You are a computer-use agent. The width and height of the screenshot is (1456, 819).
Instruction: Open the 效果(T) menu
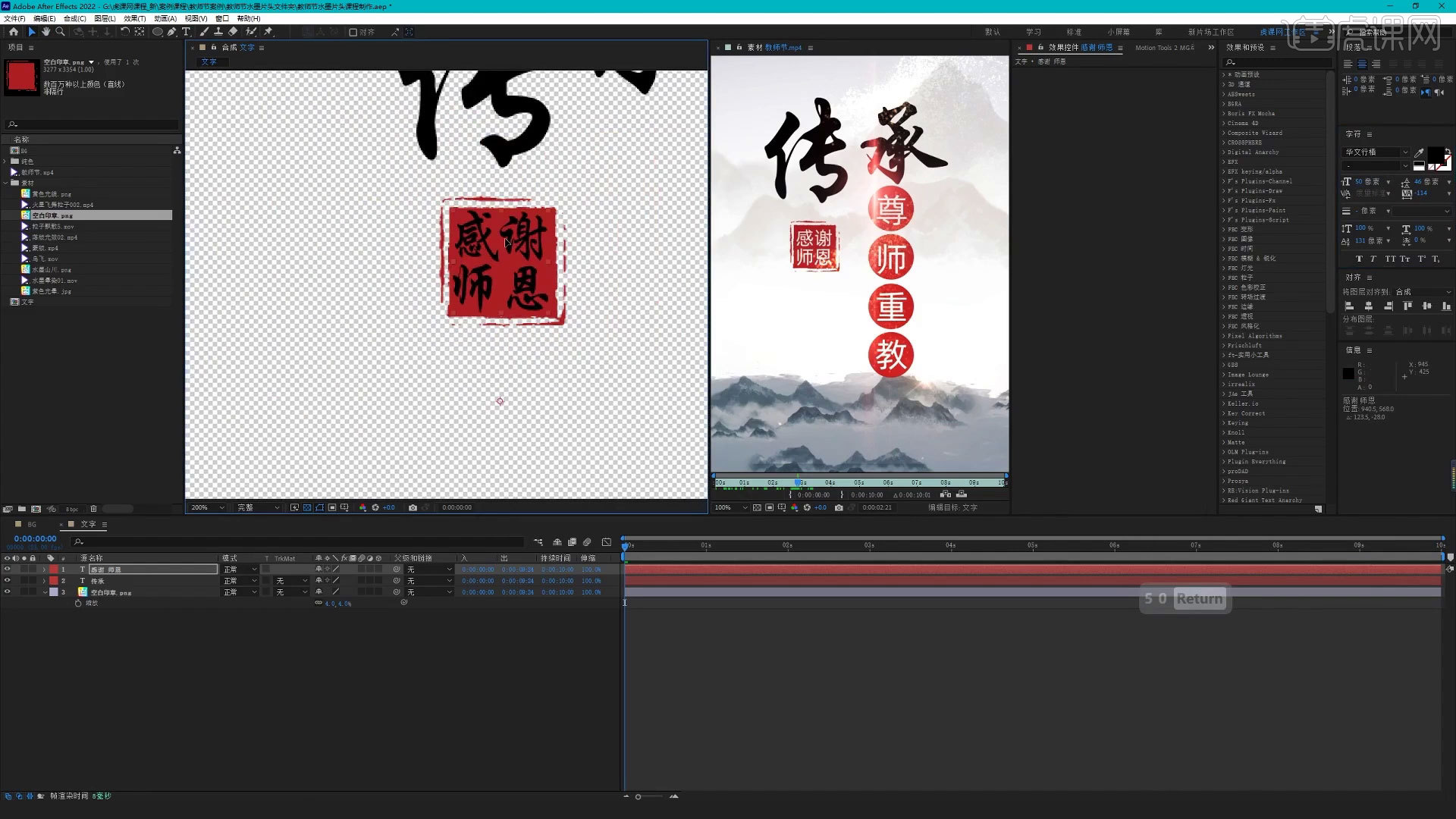tap(134, 18)
